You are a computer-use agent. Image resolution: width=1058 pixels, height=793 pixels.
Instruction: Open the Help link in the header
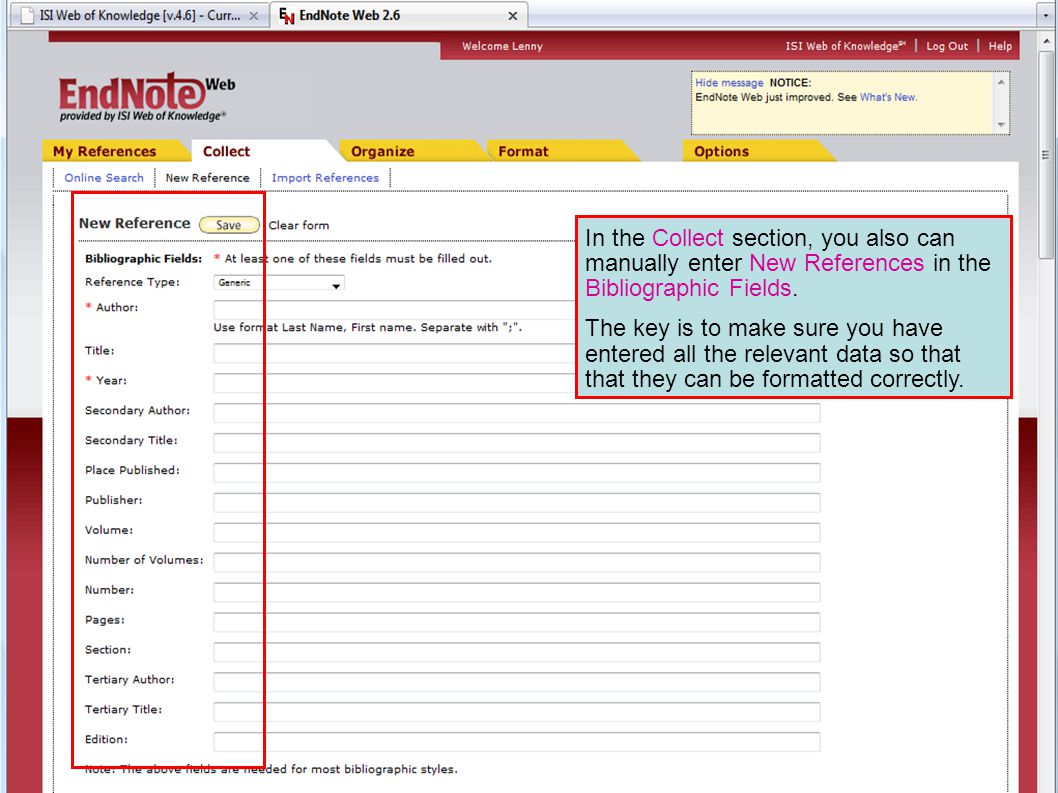tap(1000, 46)
